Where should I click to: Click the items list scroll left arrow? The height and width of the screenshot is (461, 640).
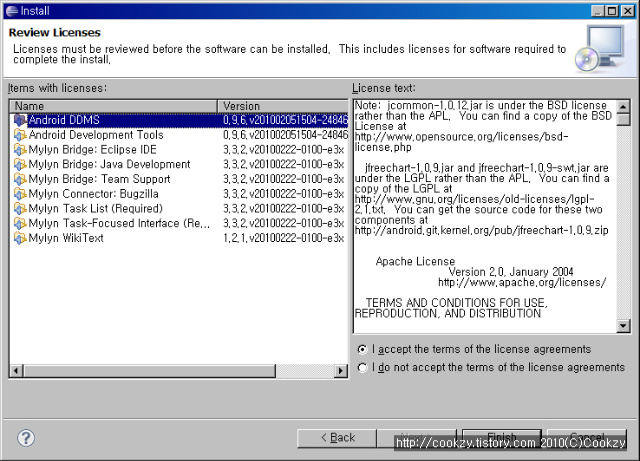tap(16, 371)
